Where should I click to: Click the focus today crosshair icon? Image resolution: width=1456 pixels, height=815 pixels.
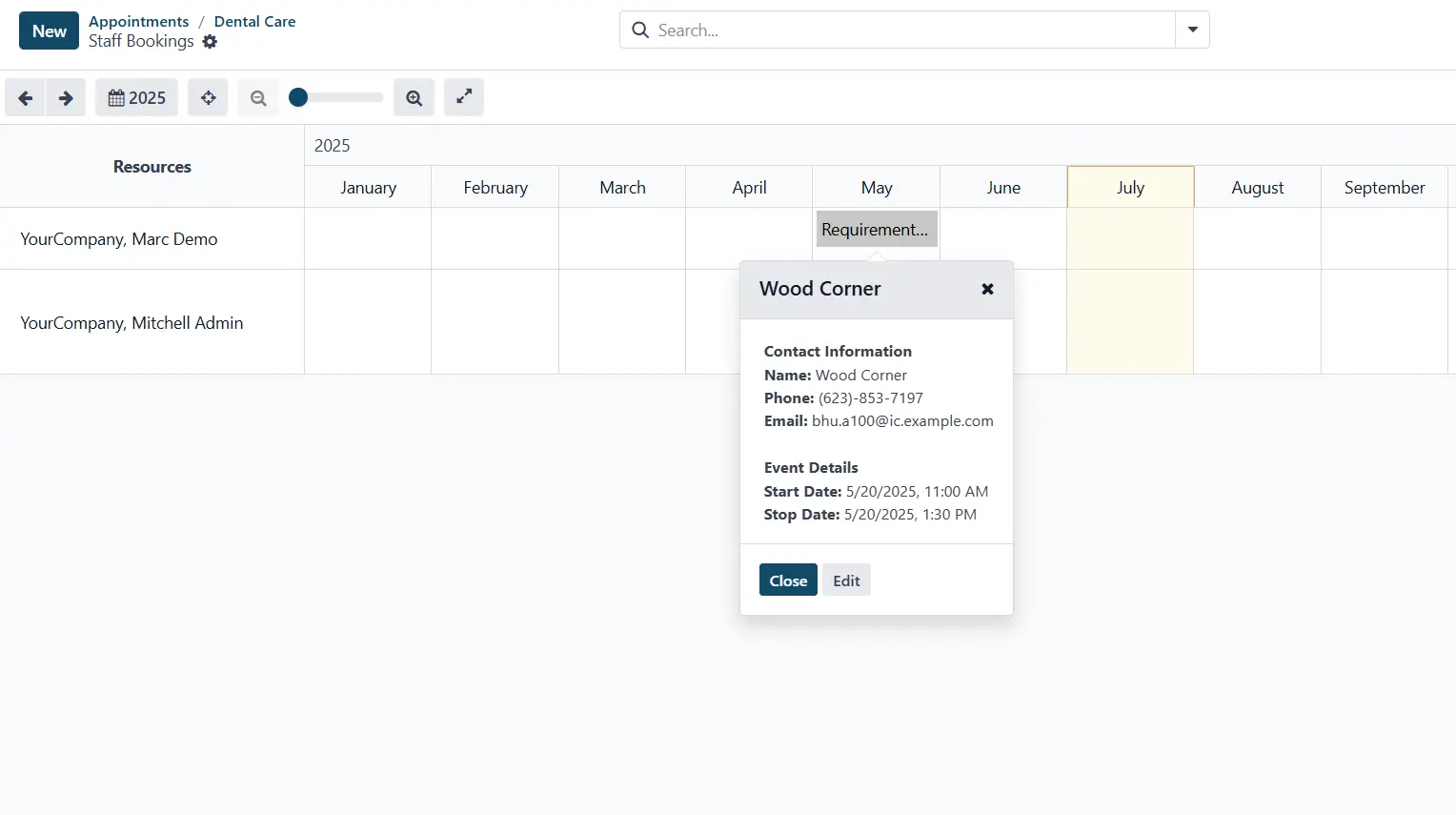pyautogui.click(x=208, y=98)
